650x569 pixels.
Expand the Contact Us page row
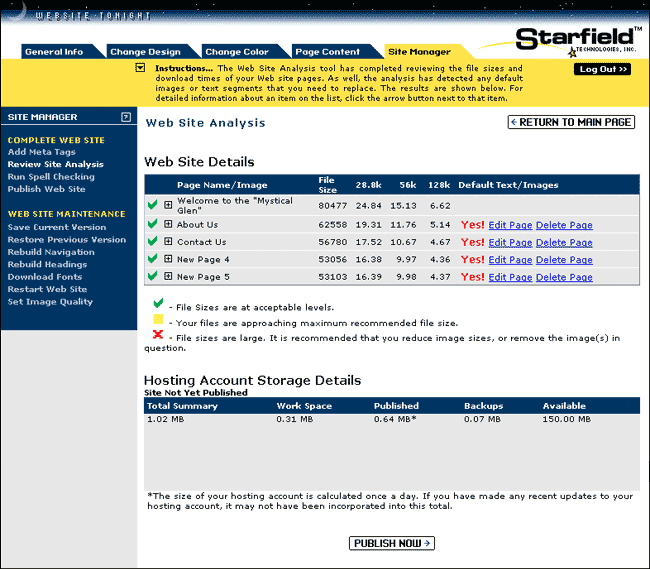168,241
